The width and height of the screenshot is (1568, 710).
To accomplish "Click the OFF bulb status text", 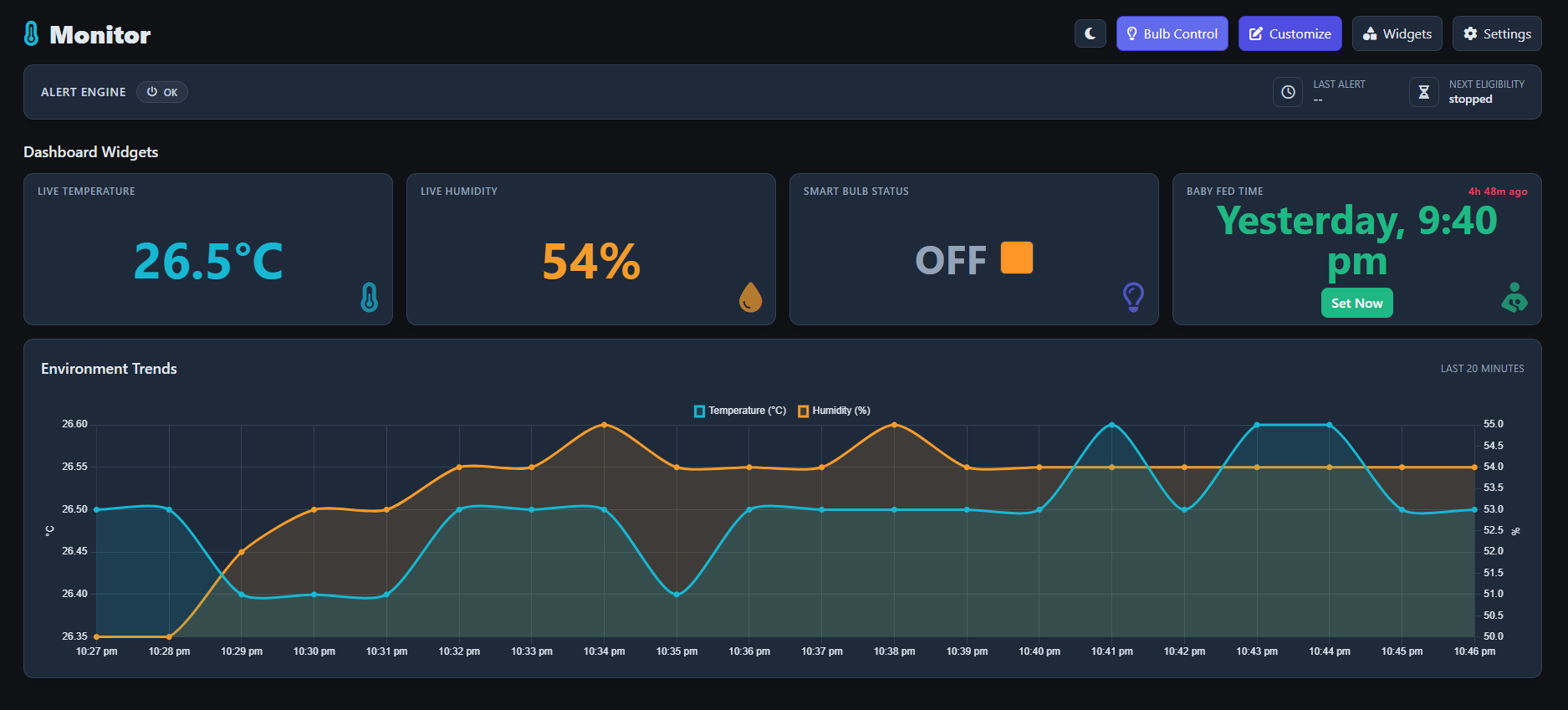I will point(951,261).
